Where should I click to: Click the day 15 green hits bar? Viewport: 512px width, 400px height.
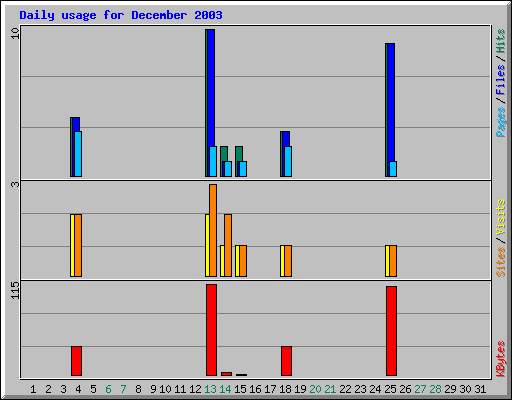coord(239,154)
